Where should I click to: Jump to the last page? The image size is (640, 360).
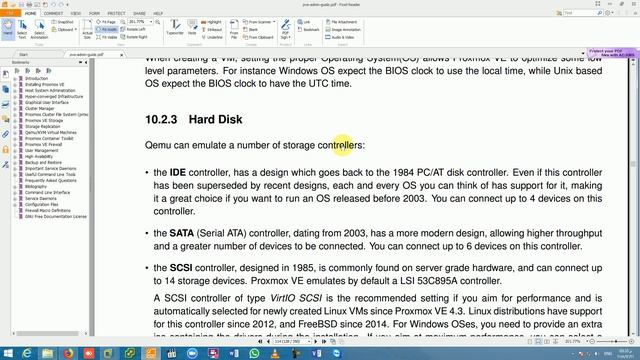point(324,341)
